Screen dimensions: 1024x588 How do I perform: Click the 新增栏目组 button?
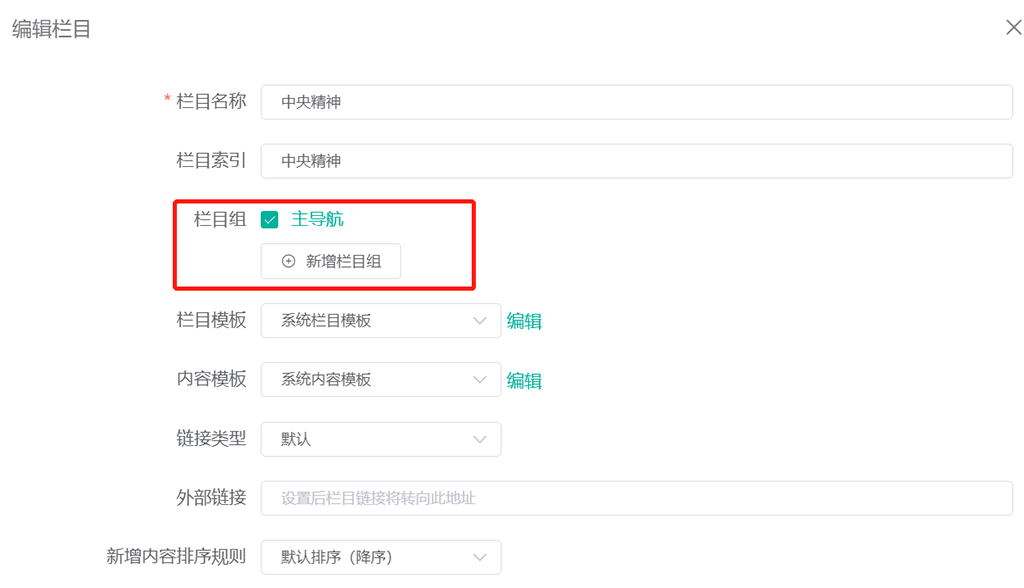[x=331, y=261]
